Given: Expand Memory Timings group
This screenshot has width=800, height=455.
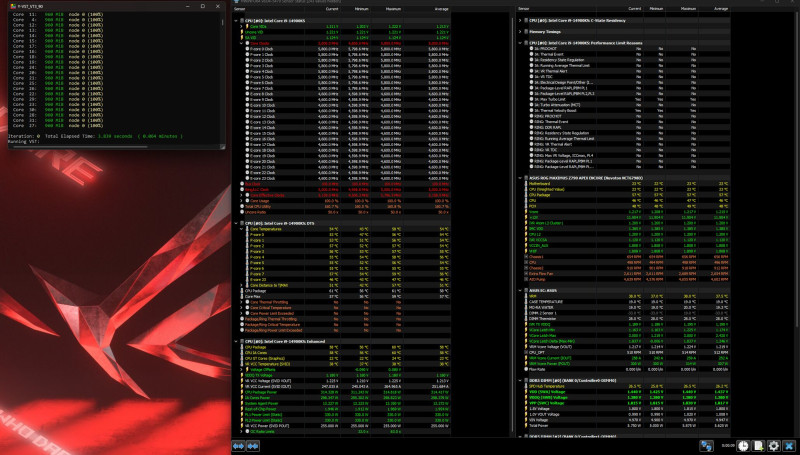Looking at the screenshot, I should (x=520, y=32).
